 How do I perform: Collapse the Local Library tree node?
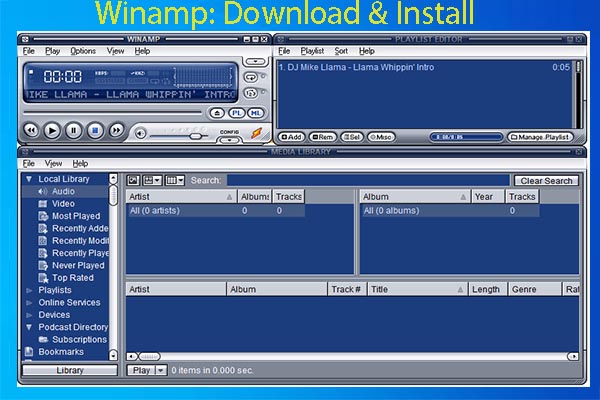(x=28, y=179)
